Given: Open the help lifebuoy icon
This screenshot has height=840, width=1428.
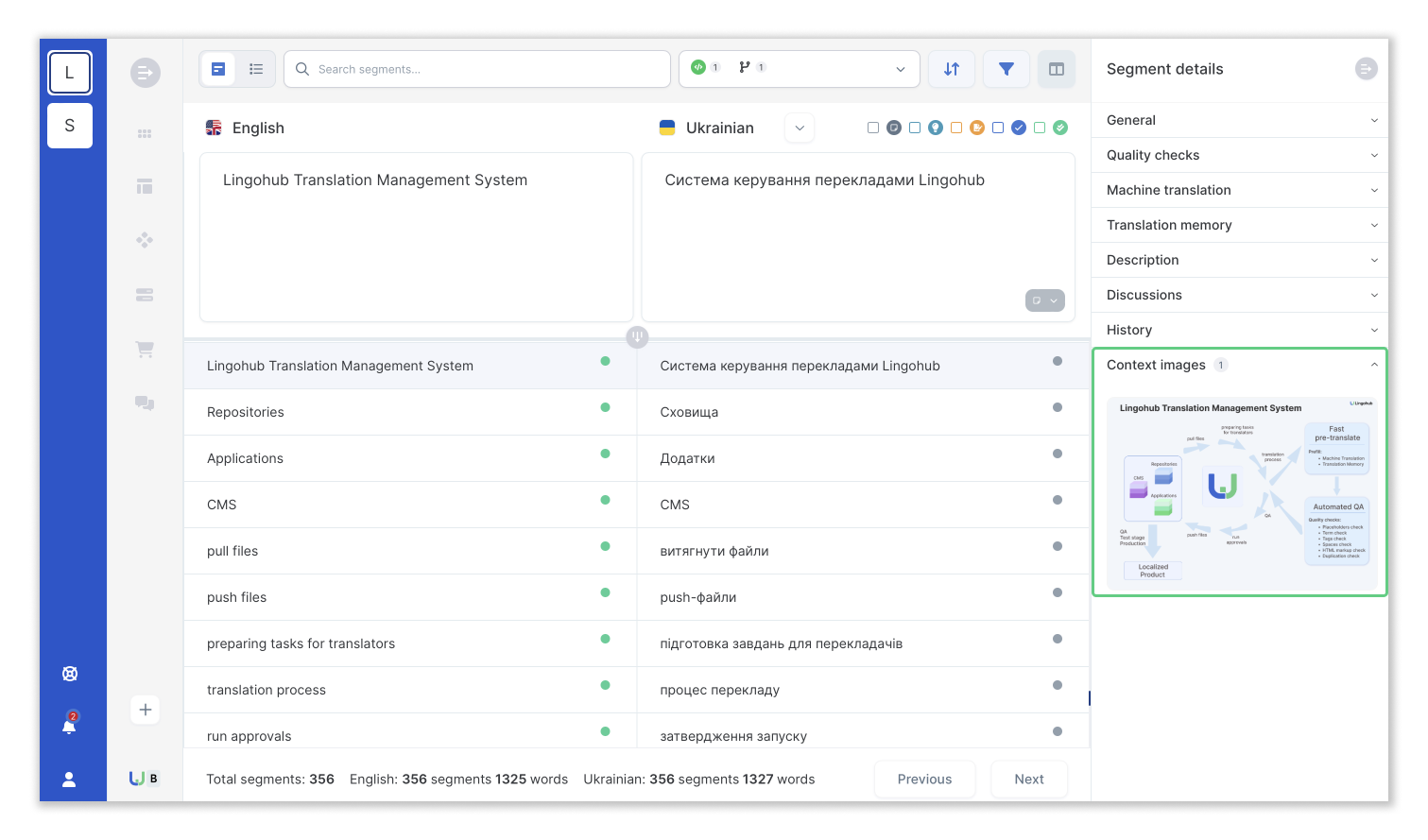Looking at the screenshot, I should coord(70,674).
